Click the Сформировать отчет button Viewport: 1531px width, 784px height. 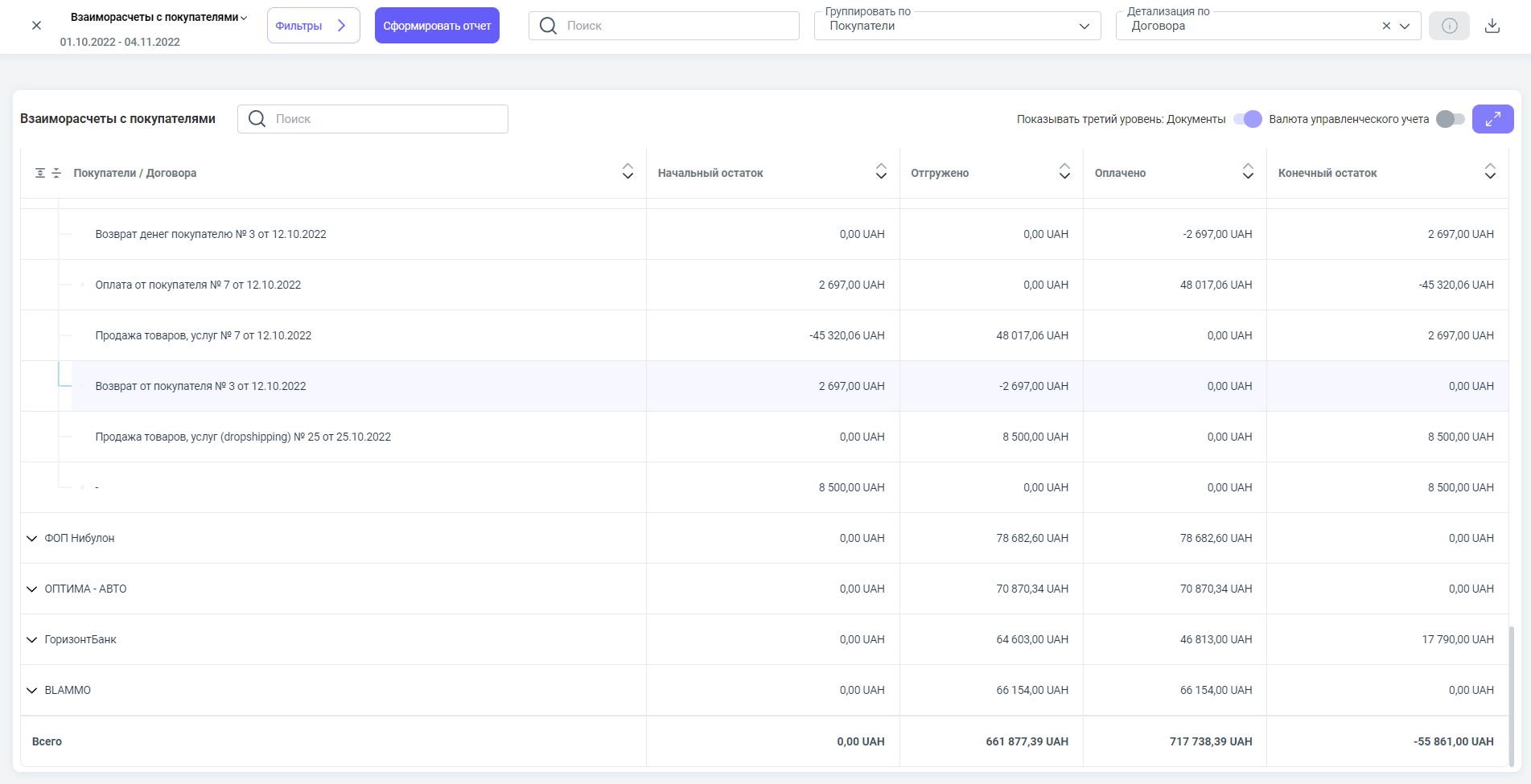coord(437,26)
